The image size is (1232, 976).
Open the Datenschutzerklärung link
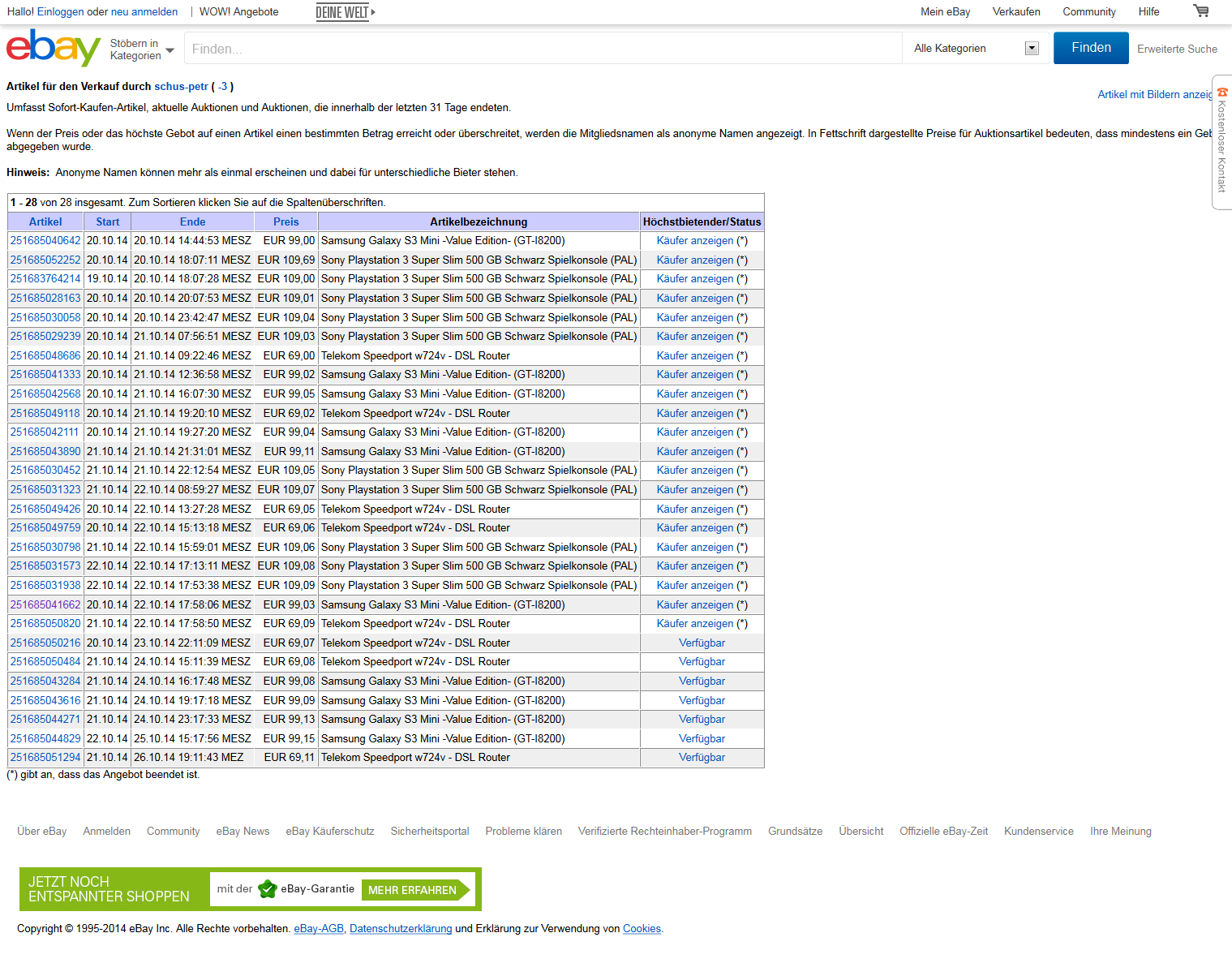(x=401, y=929)
